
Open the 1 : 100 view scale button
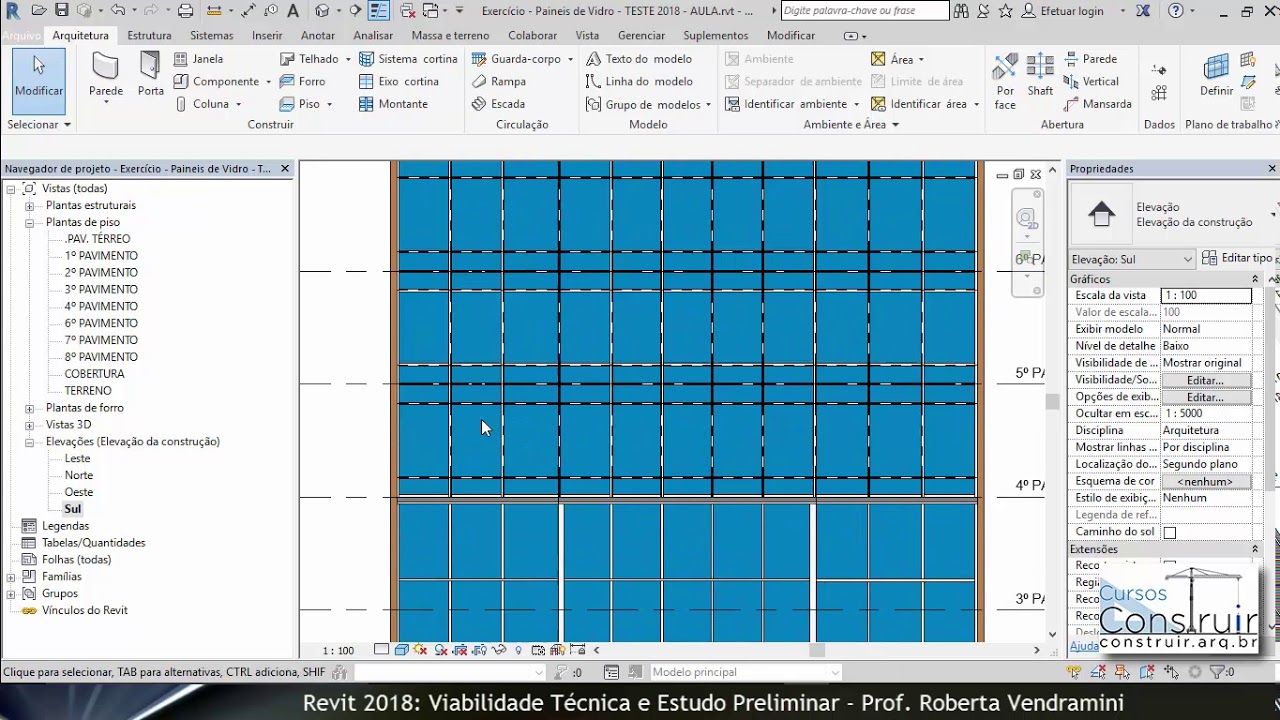[338, 651]
